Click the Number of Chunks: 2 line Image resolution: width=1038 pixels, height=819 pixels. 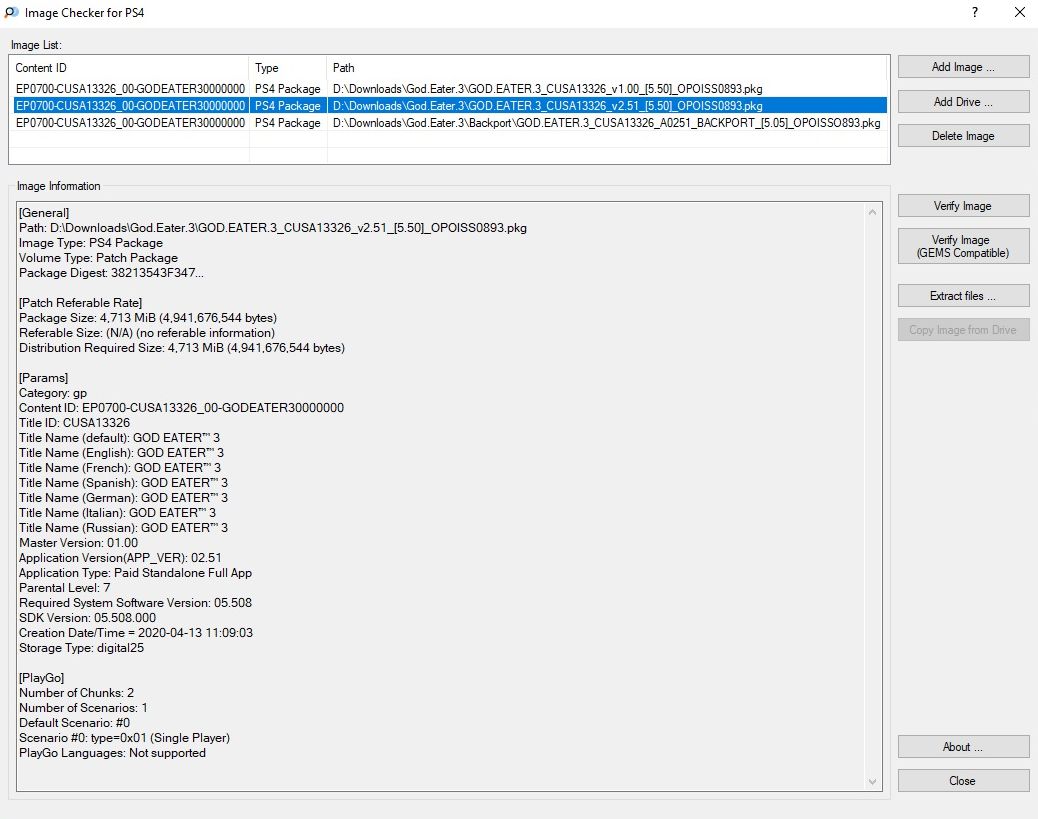point(76,693)
